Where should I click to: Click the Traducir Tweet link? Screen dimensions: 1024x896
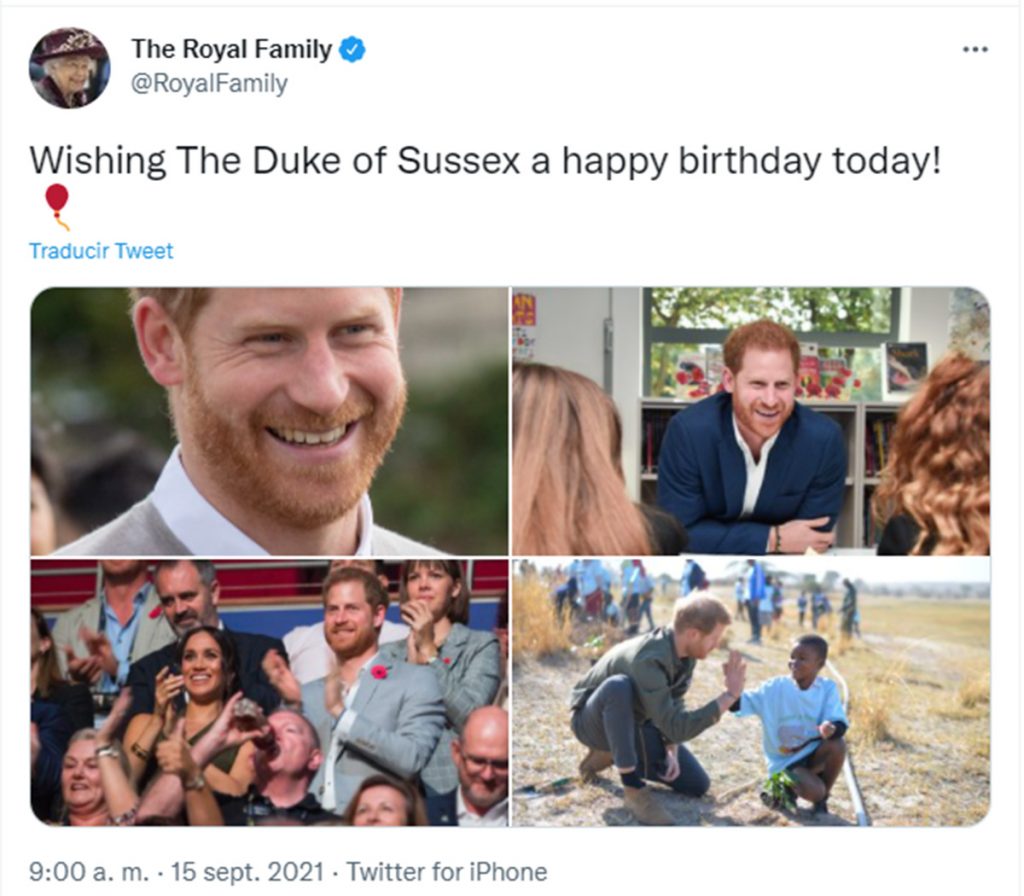point(101,251)
